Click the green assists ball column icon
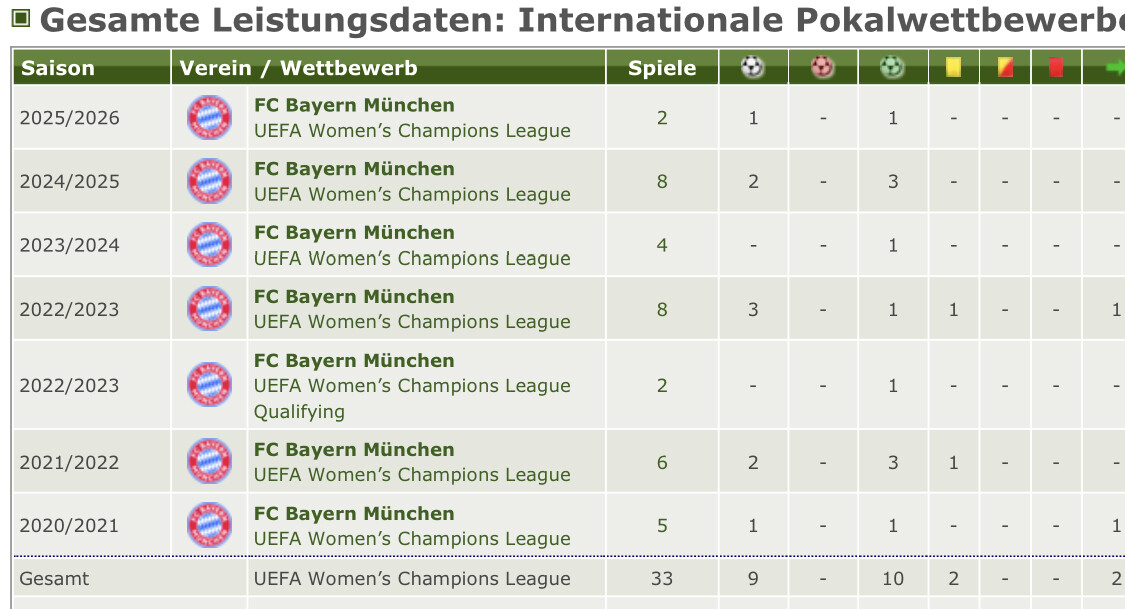Screen dimensions: 1125x609 tap(892, 67)
